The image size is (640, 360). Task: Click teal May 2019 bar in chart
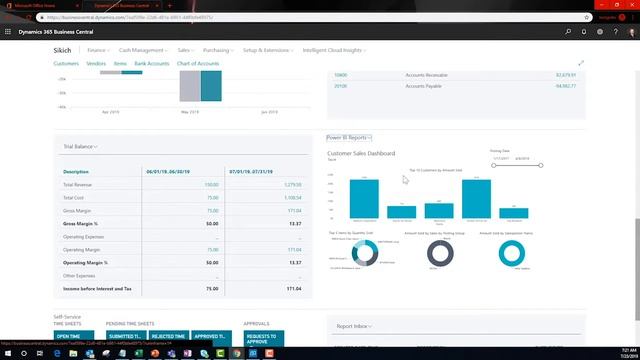pyautogui.click(x=211, y=86)
